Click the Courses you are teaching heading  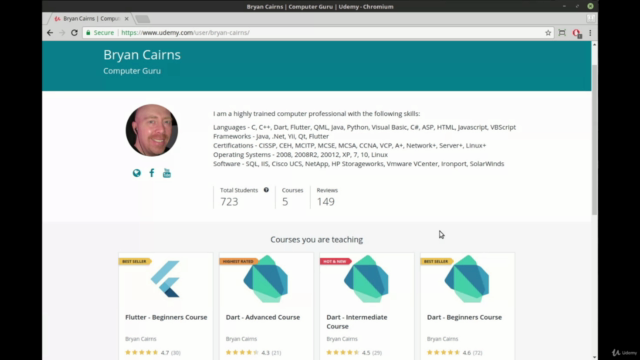coord(316,240)
